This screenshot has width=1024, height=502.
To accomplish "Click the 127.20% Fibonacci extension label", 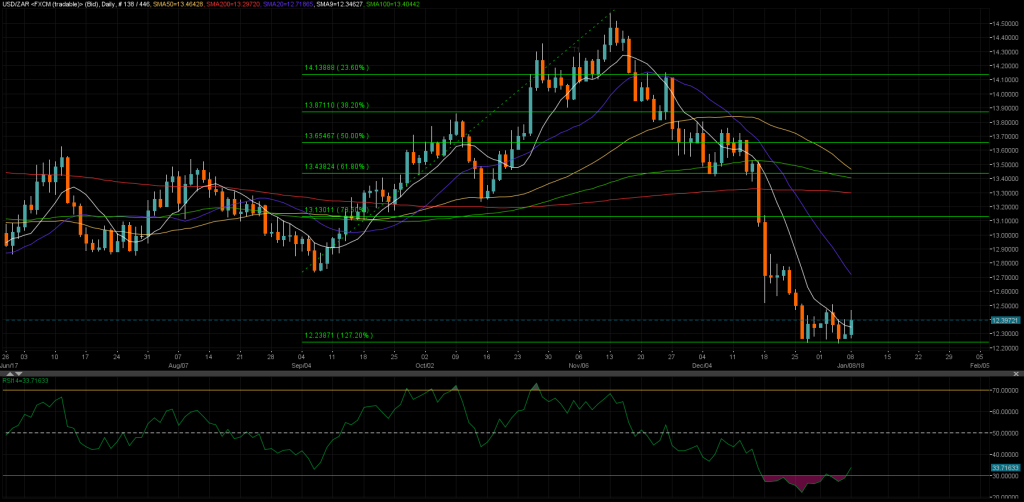I will click(x=337, y=335).
